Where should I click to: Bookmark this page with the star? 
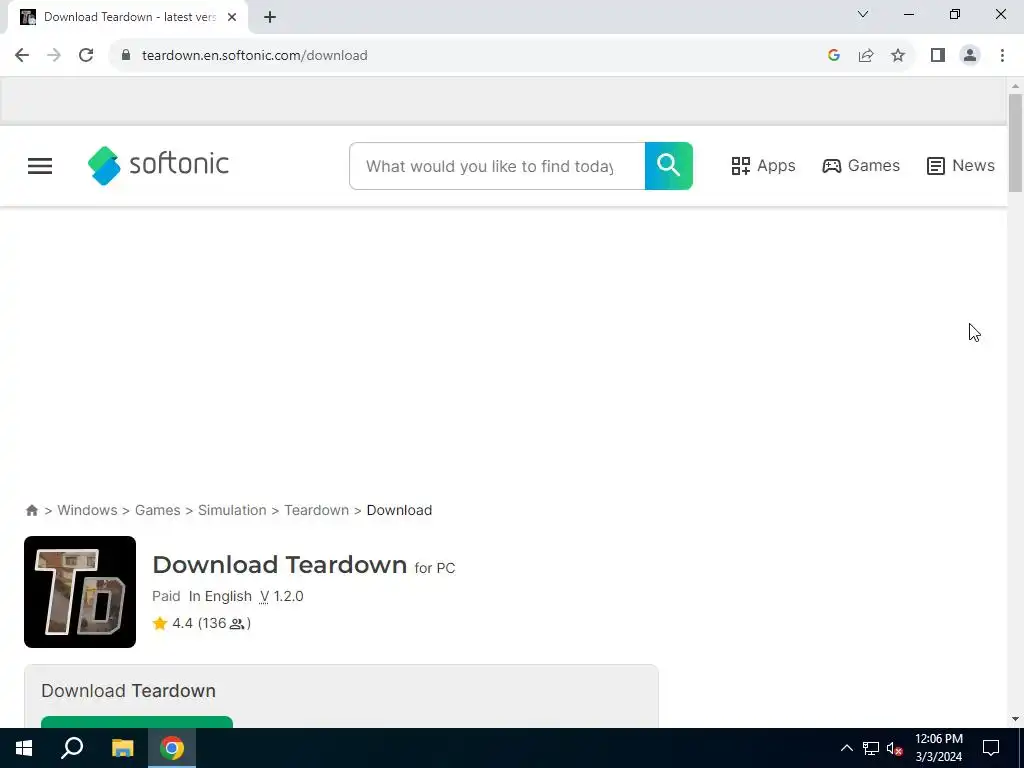coord(898,56)
